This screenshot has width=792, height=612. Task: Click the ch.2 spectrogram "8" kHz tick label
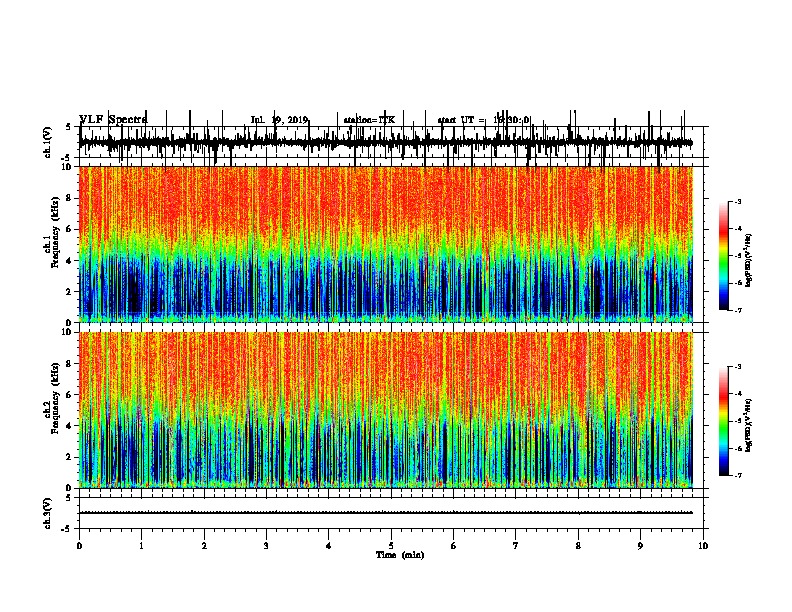tap(70, 364)
